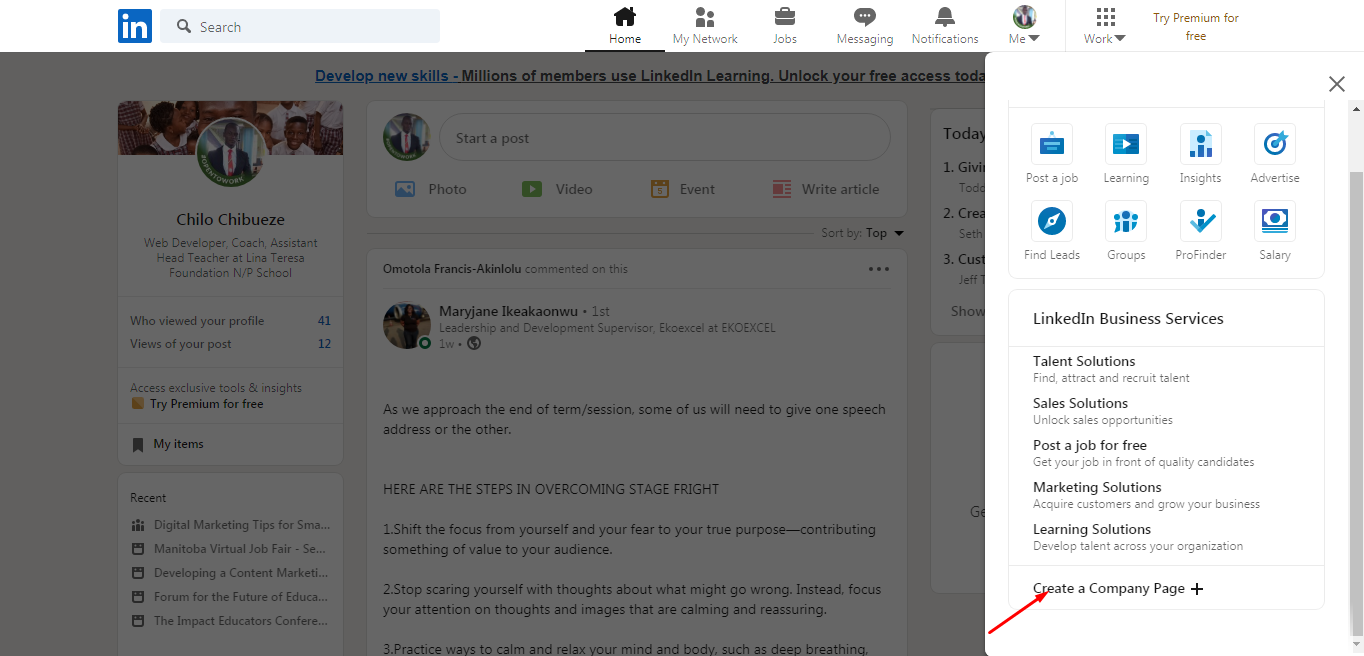The width and height of the screenshot is (1364, 656).
Task: Toggle the Work apps grid menu
Action: pos(1105,26)
